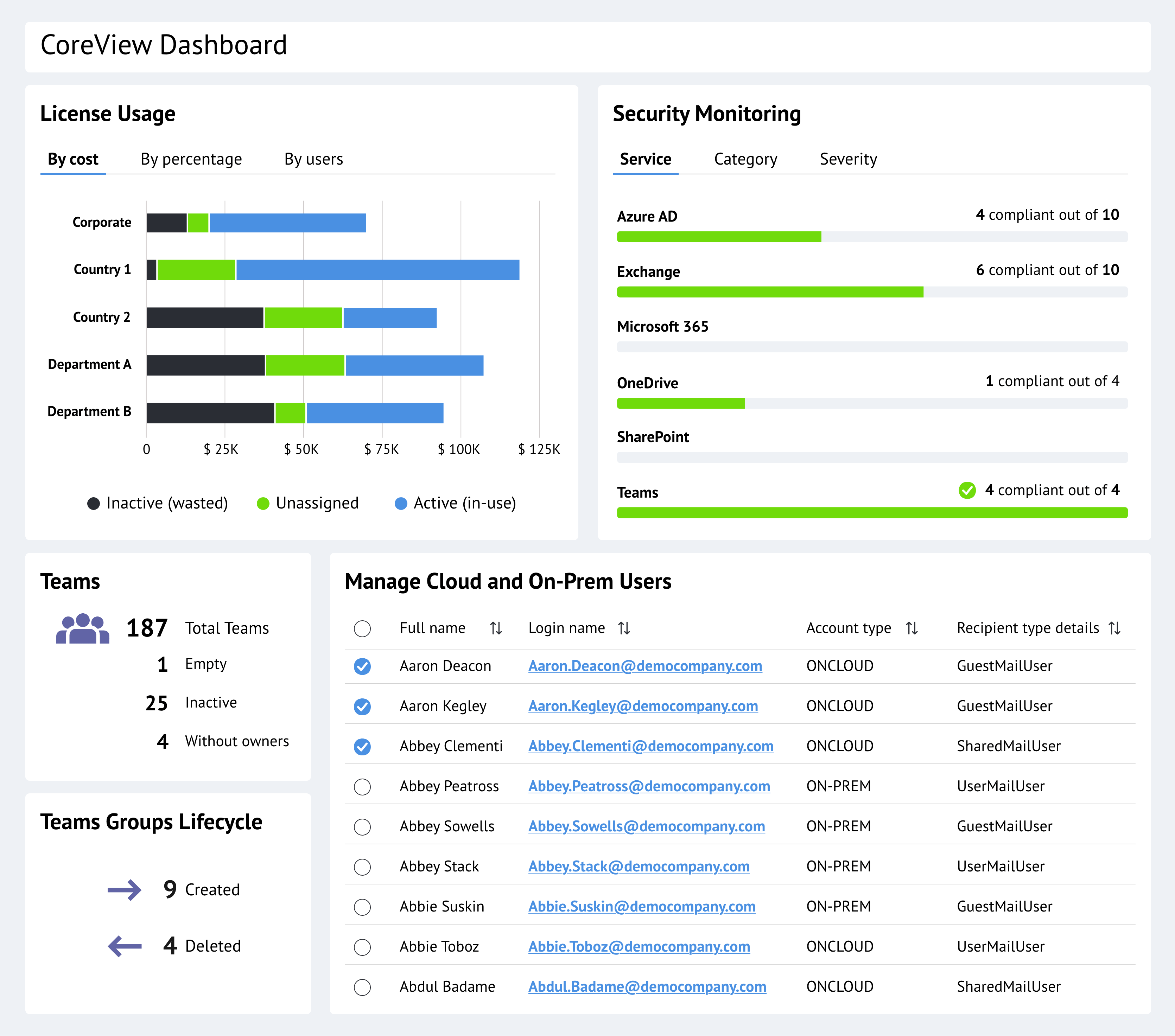Open the Category tab in Security Monitoring
The width and height of the screenshot is (1175, 1036).
coord(745,159)
